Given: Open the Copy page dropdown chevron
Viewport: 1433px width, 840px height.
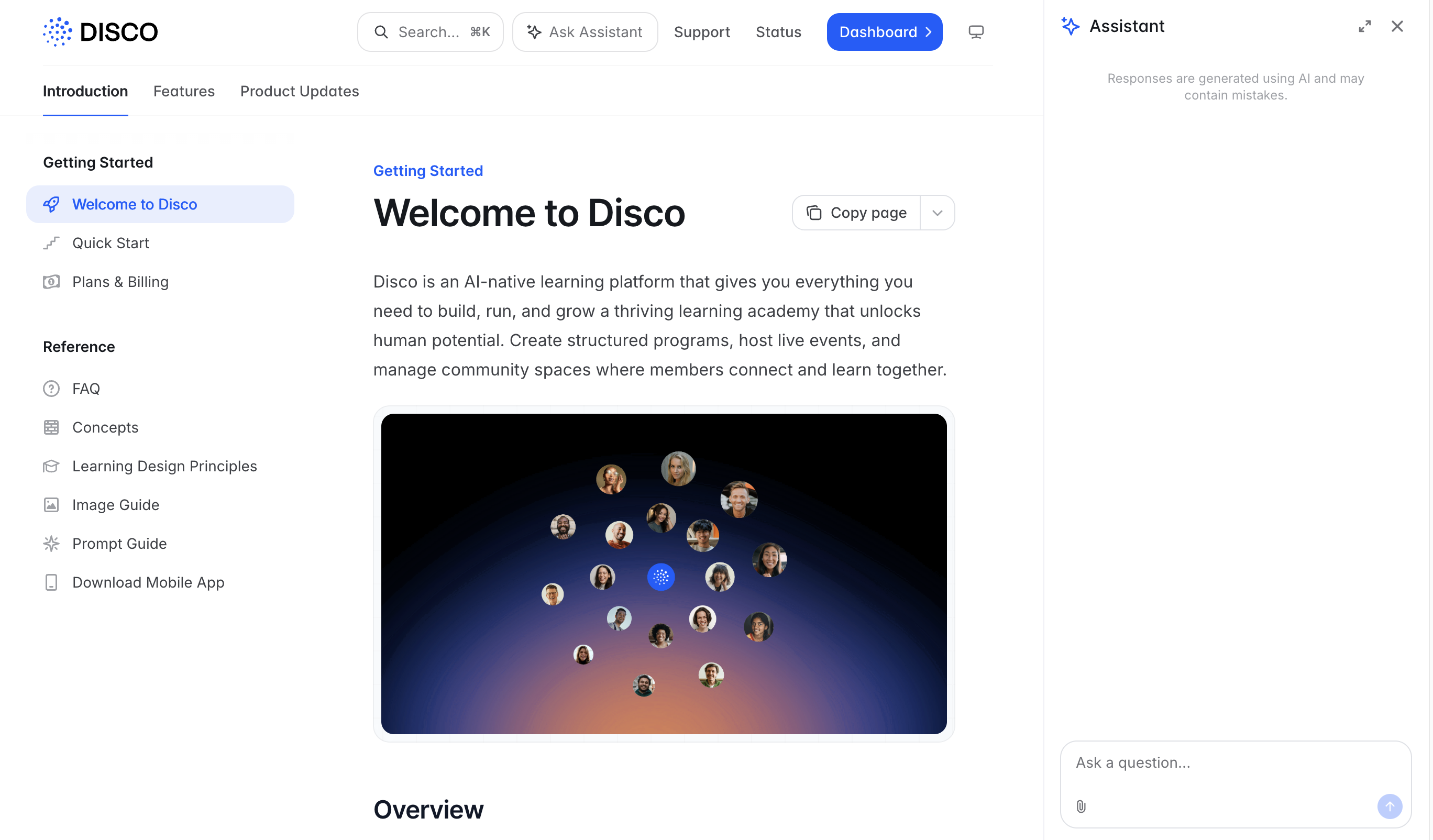Looking at the screenshot, I should (937, 213).
